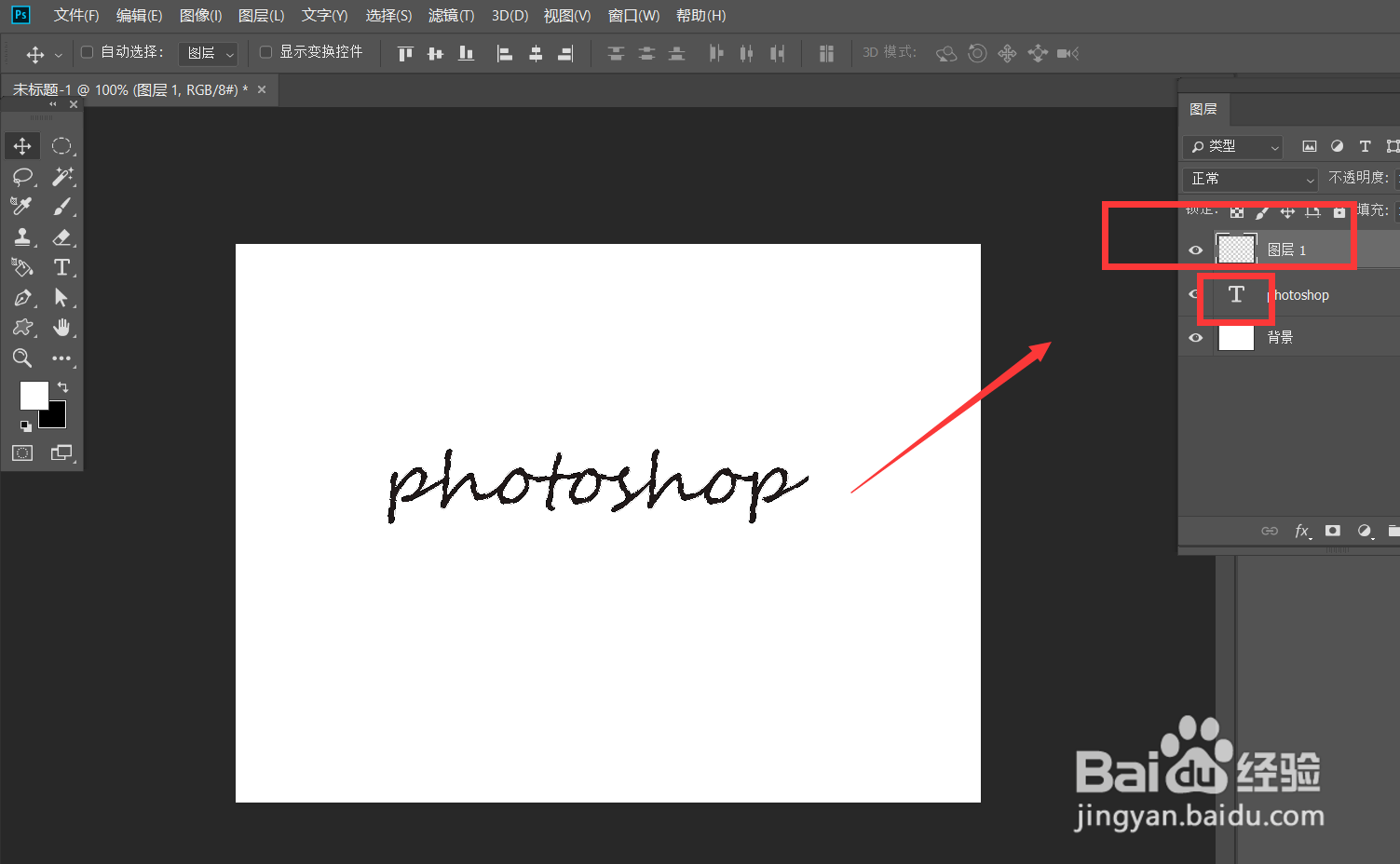Open the 正常 blend mode dropdown

pyautogui.click(x=1250, y=179)
